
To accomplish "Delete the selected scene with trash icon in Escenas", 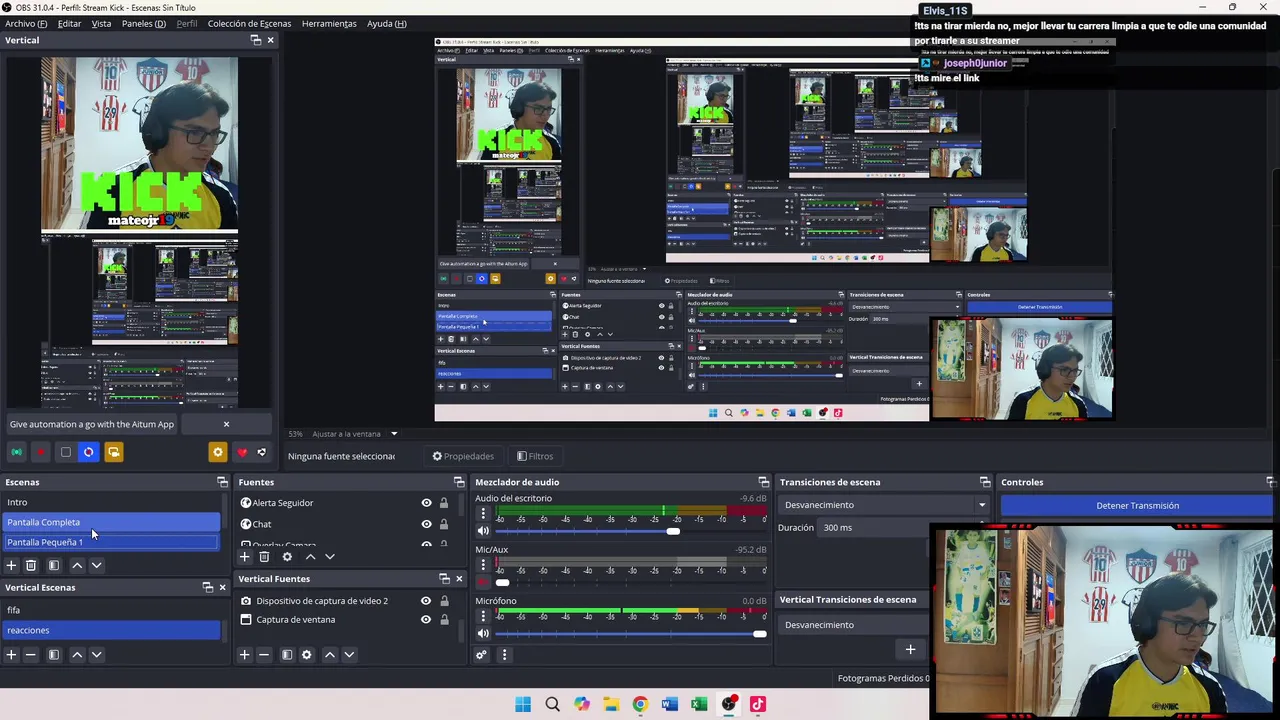I will [x=31, y=565].
